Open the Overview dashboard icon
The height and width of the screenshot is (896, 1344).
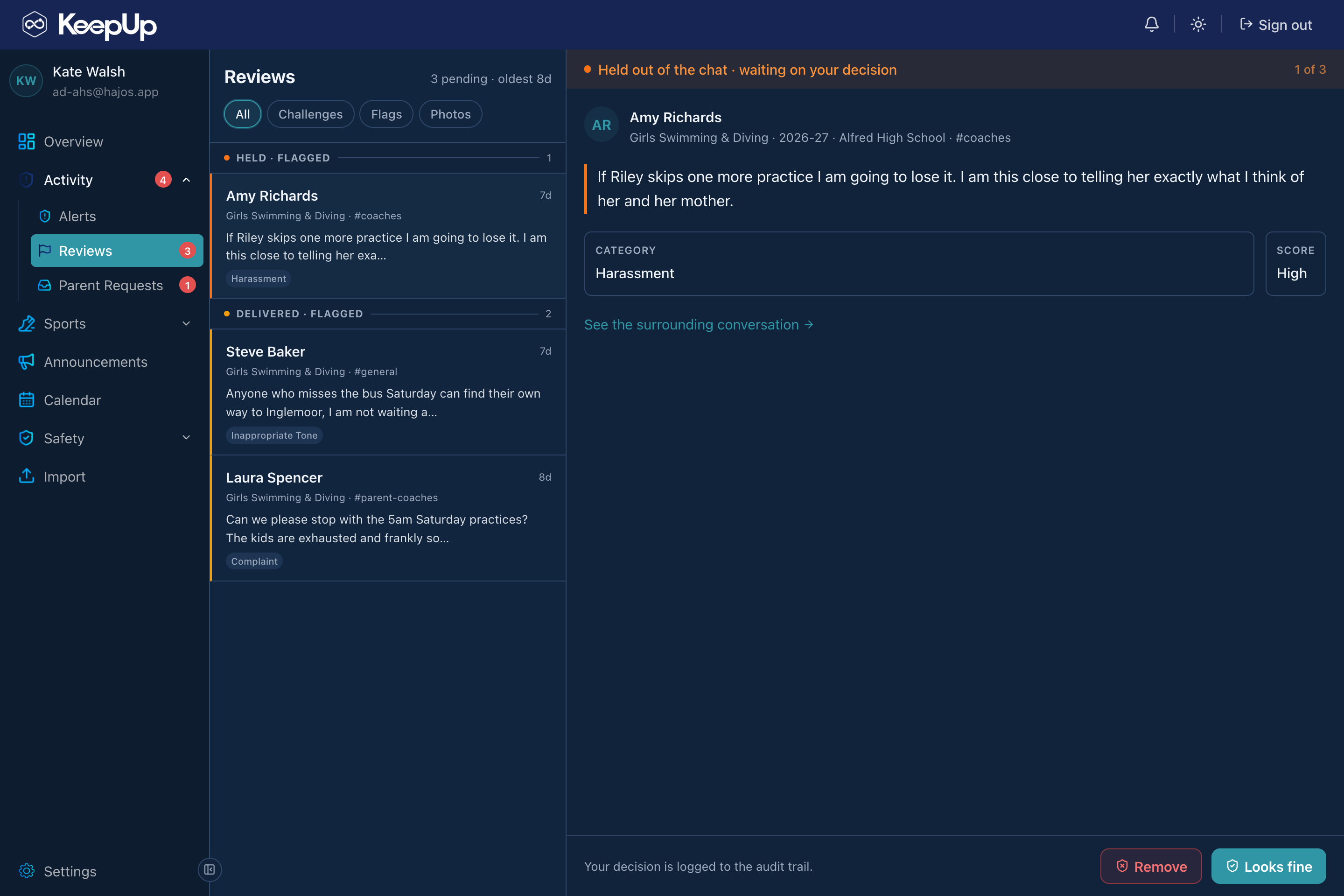point(26,141)
